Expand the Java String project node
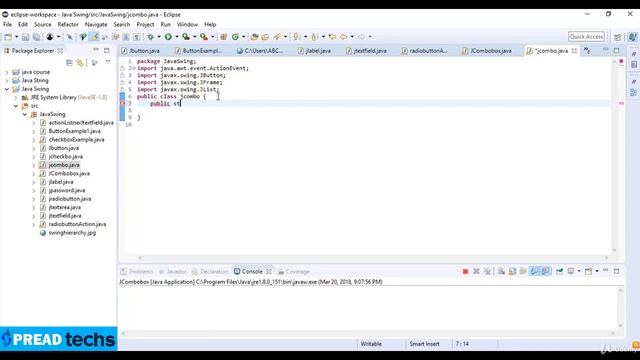Image resolution: width=640 pixels, height=360 pixels. (x=7, y=80)
